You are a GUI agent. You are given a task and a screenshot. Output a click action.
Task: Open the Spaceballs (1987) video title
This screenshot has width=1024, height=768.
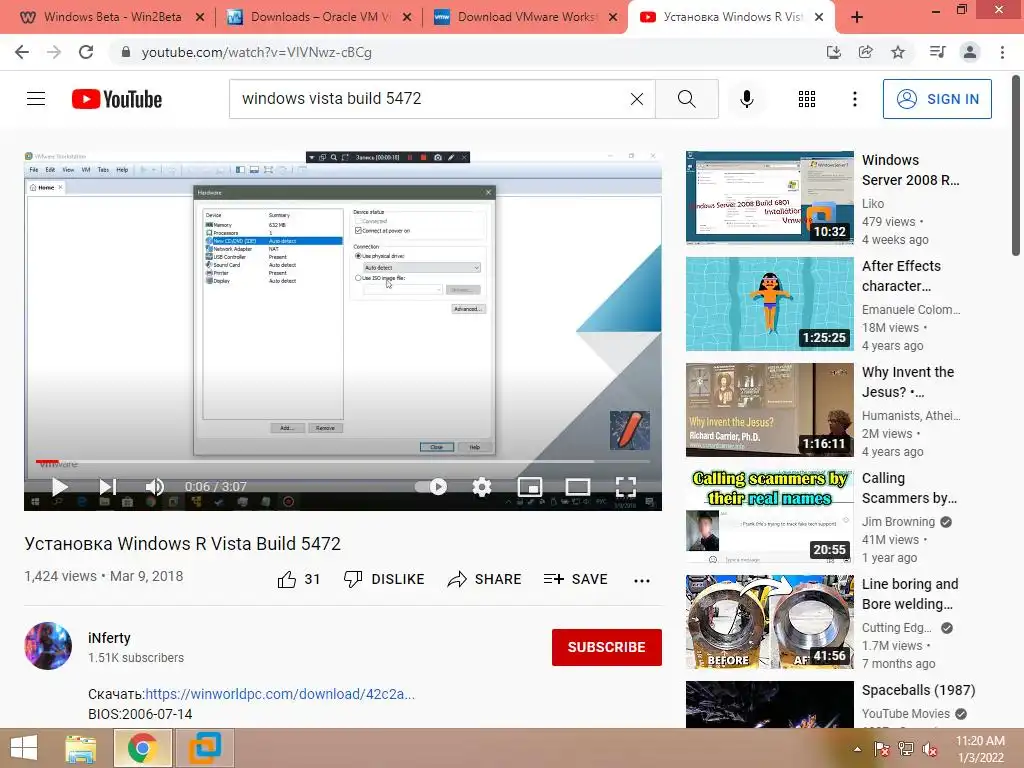pos(918,690)
